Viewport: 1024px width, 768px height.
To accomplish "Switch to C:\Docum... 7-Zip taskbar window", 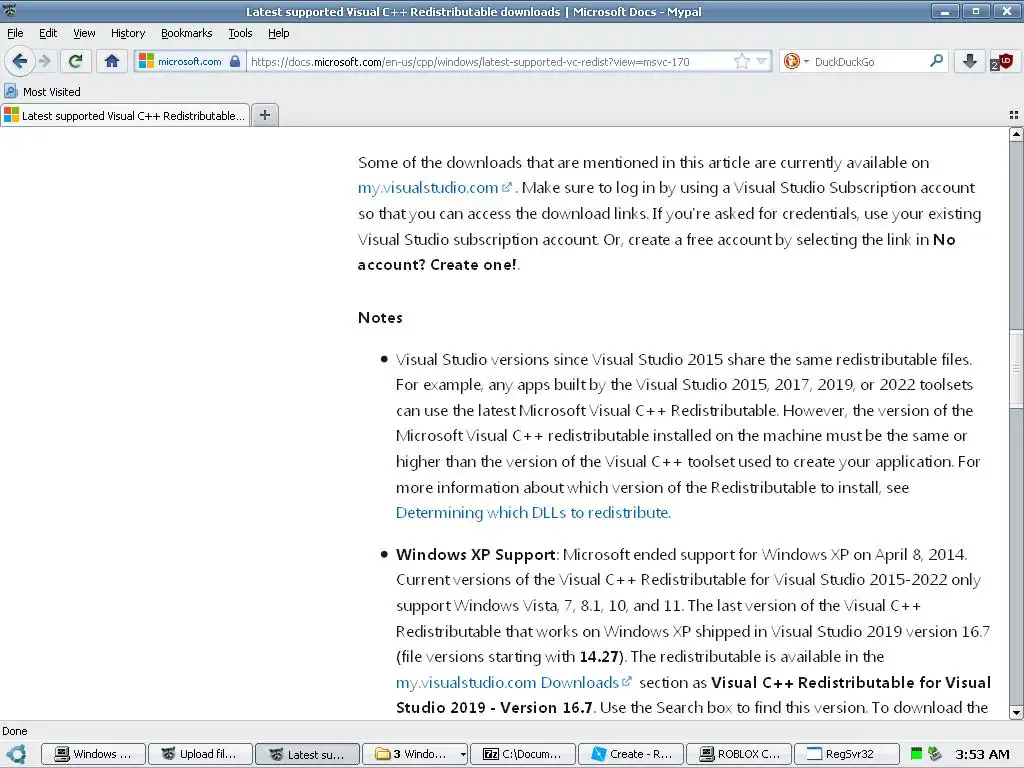I will click(x=522, y=754).
